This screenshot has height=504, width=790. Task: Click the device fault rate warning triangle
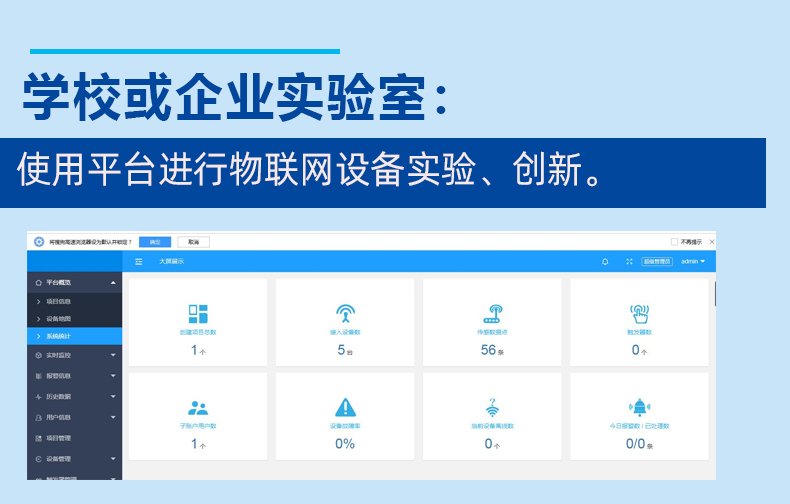[345, 407]
